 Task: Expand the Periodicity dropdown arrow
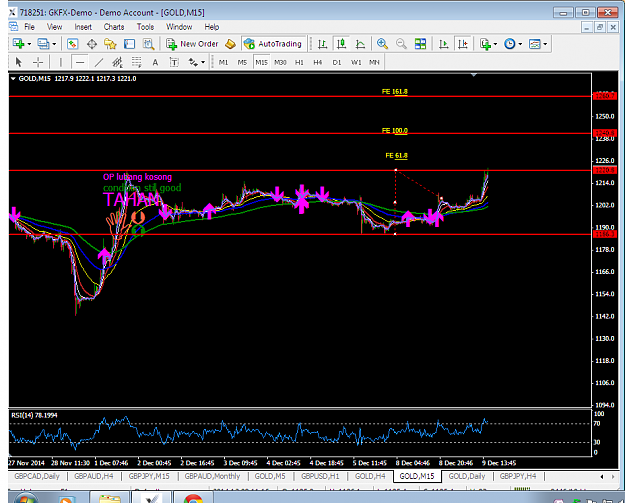520,44
